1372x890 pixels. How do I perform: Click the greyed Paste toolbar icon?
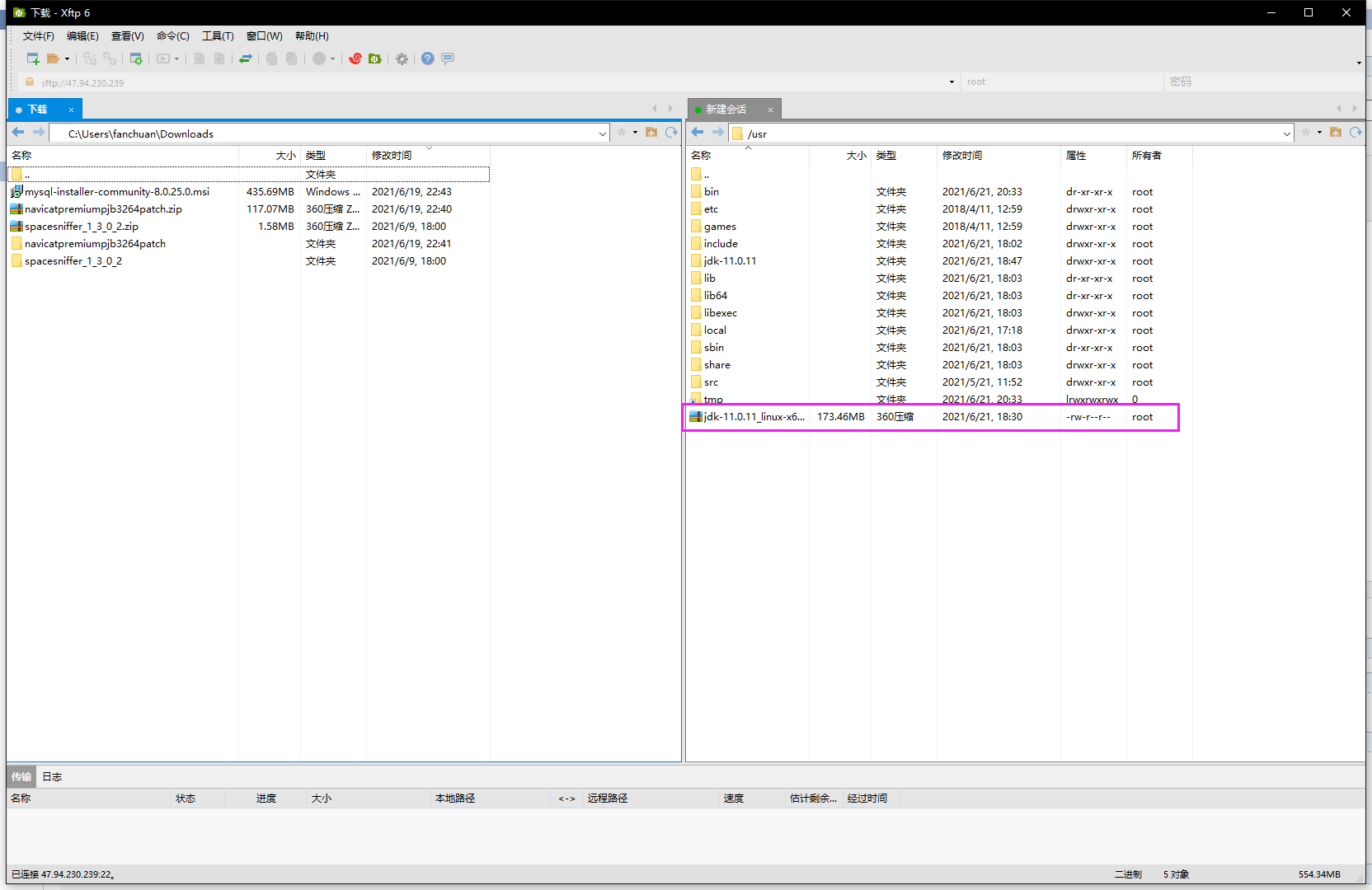(x=291, y=59)
